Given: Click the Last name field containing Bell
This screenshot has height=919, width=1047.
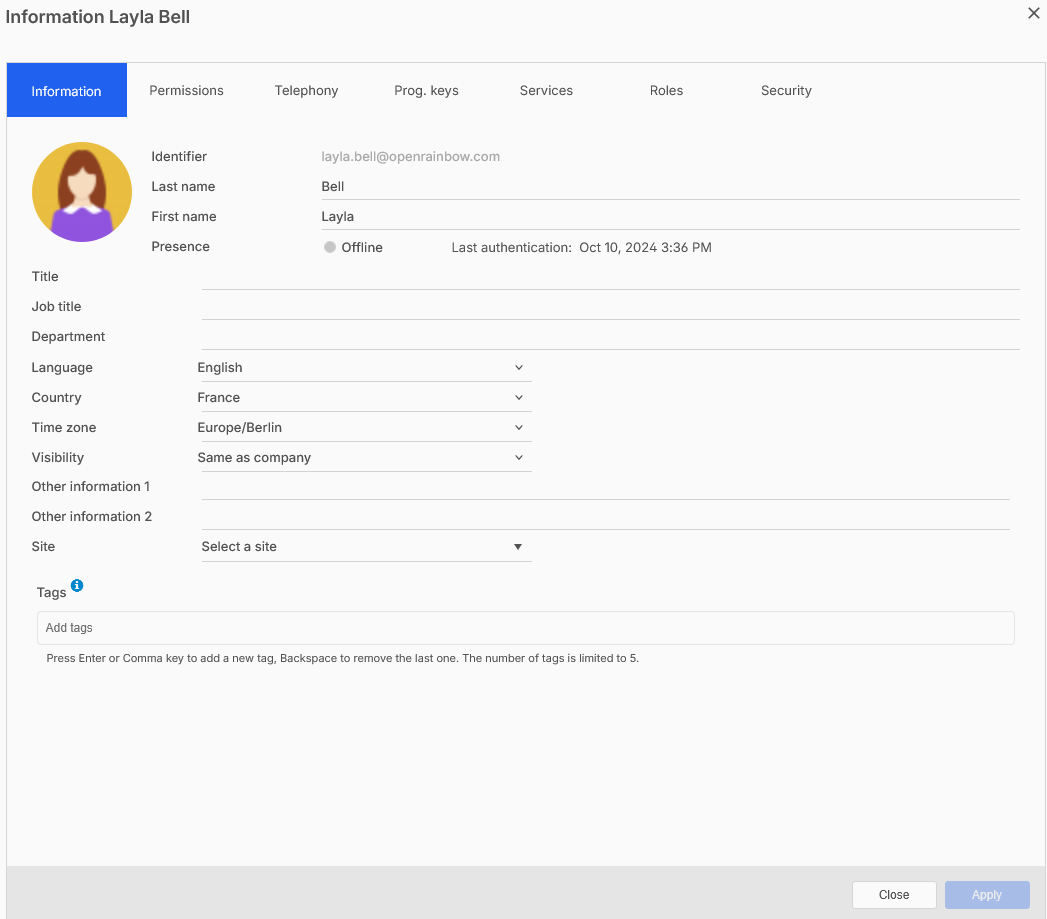Looking at the screenshot, I should [668, 187].
